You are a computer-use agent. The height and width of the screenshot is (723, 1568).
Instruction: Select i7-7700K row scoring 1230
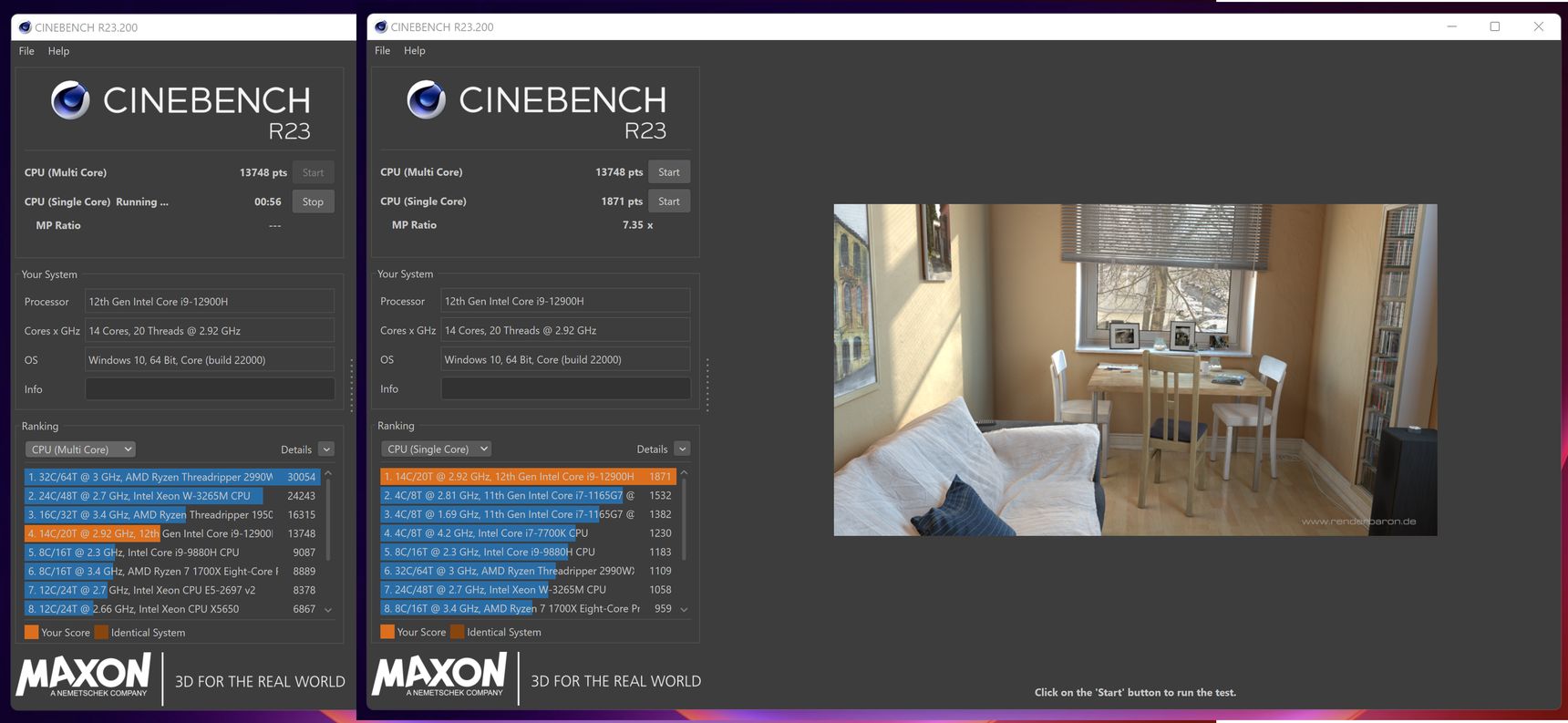528,532
